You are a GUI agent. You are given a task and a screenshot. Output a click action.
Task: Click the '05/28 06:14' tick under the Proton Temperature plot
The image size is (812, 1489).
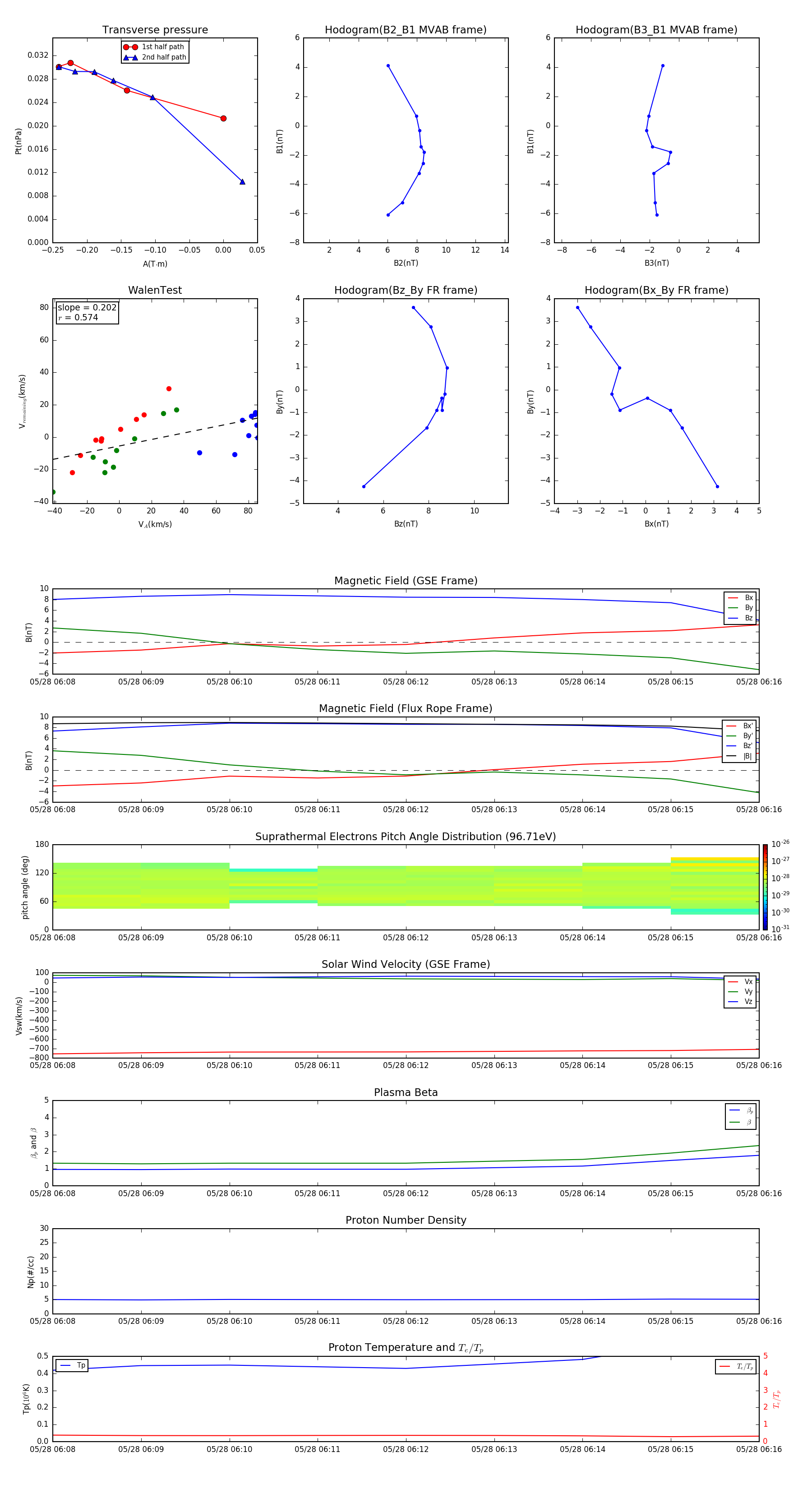[582, 1449]
